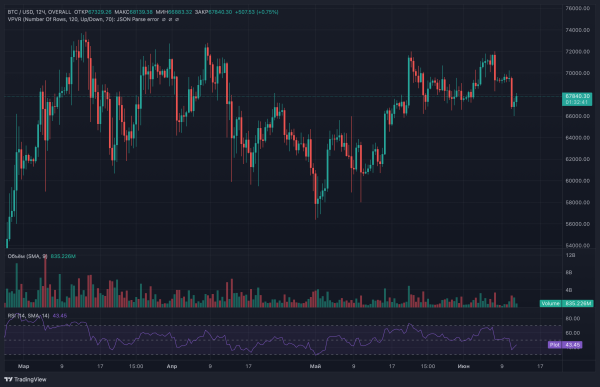Click the purple Plot 43.45 label
The width and height of the screenshot is (600, 387).
click(x=565, y=345)
